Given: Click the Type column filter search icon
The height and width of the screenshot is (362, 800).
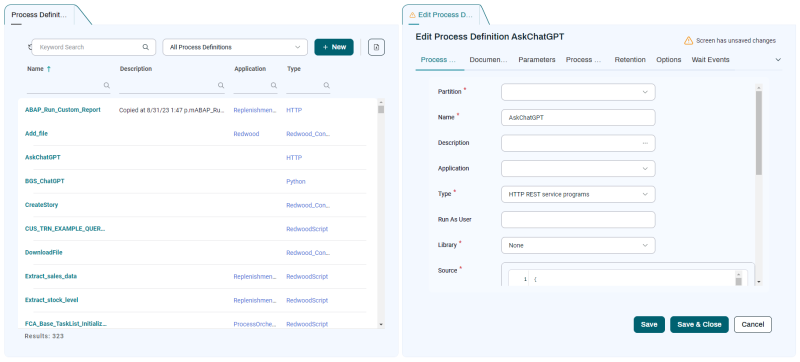Looking at the screenshot, I should click(x=327, y=85).
